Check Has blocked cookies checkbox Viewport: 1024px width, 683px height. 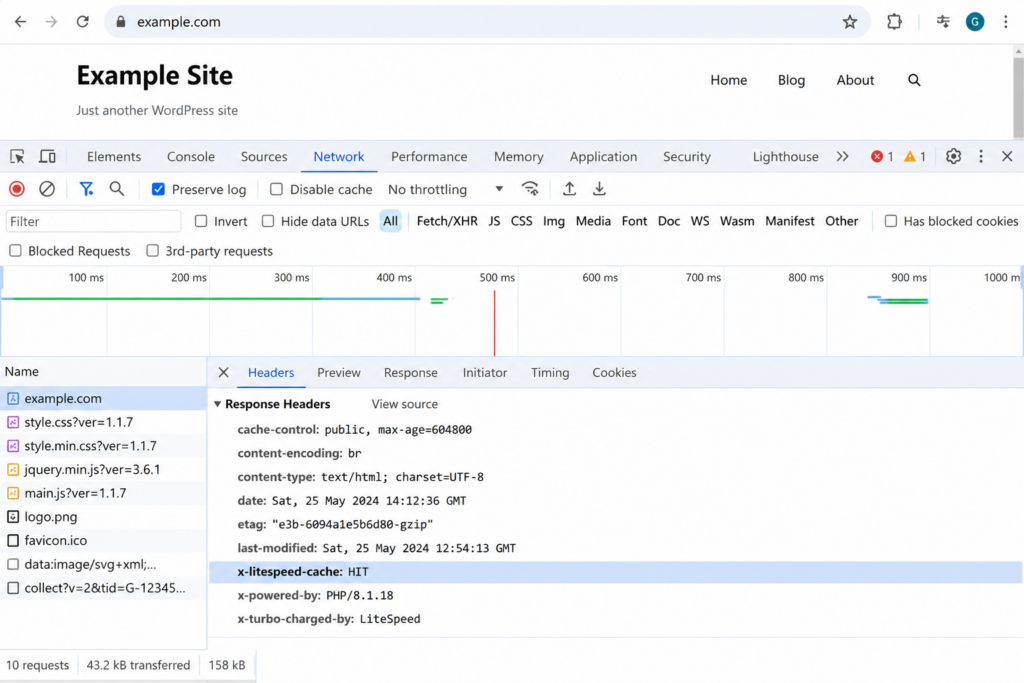tap(891, 221)
